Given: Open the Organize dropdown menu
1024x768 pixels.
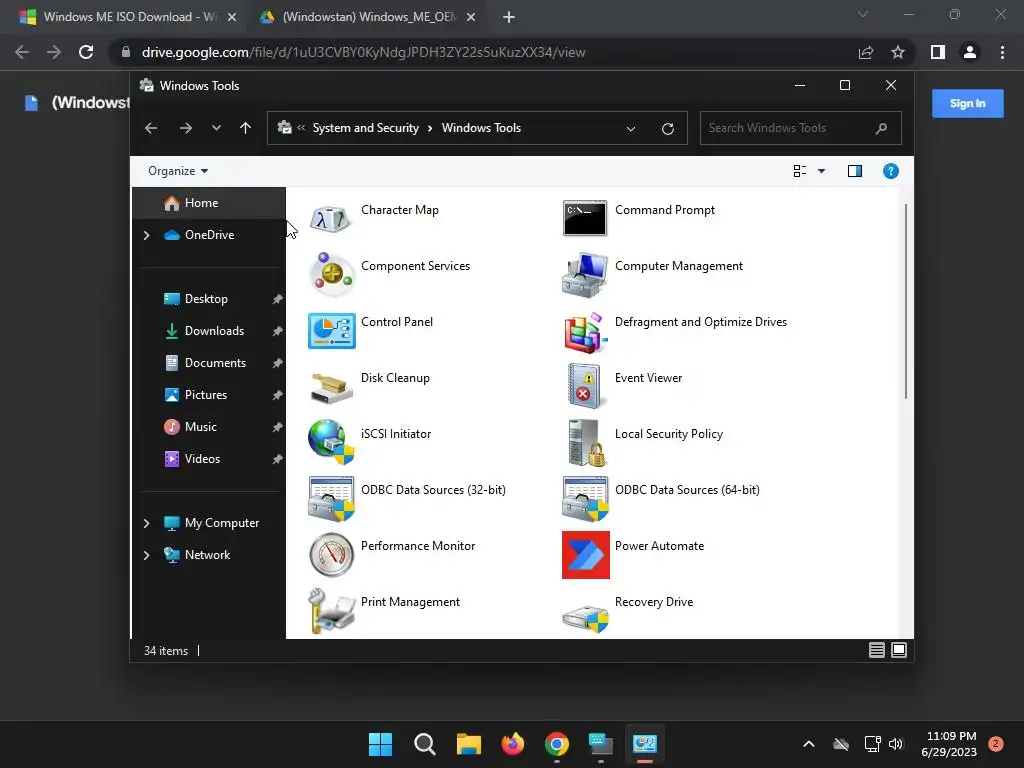Looking at the screenshot, I should 178,170.
